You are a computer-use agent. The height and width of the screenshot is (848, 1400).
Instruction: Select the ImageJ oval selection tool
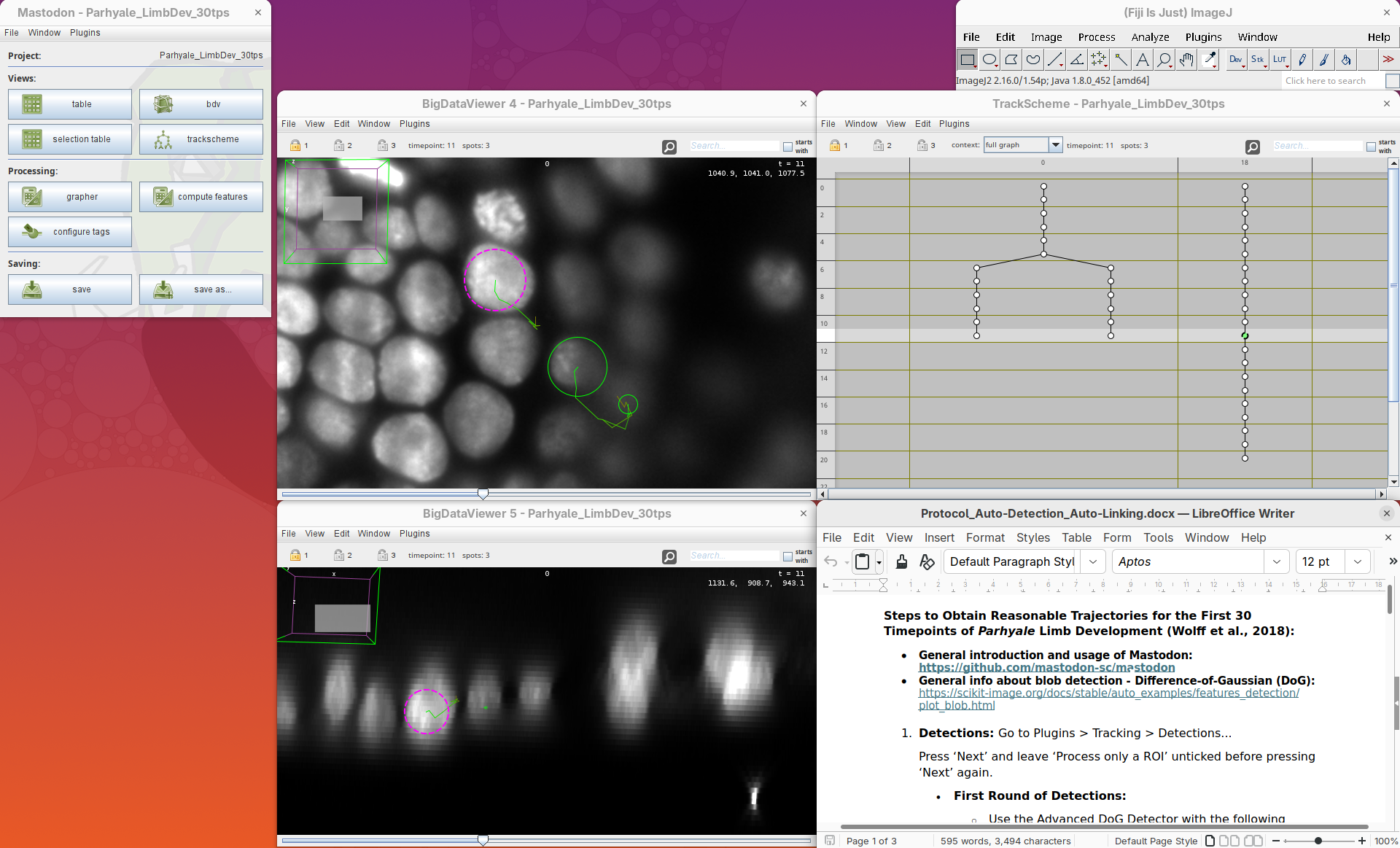point(989,60)
